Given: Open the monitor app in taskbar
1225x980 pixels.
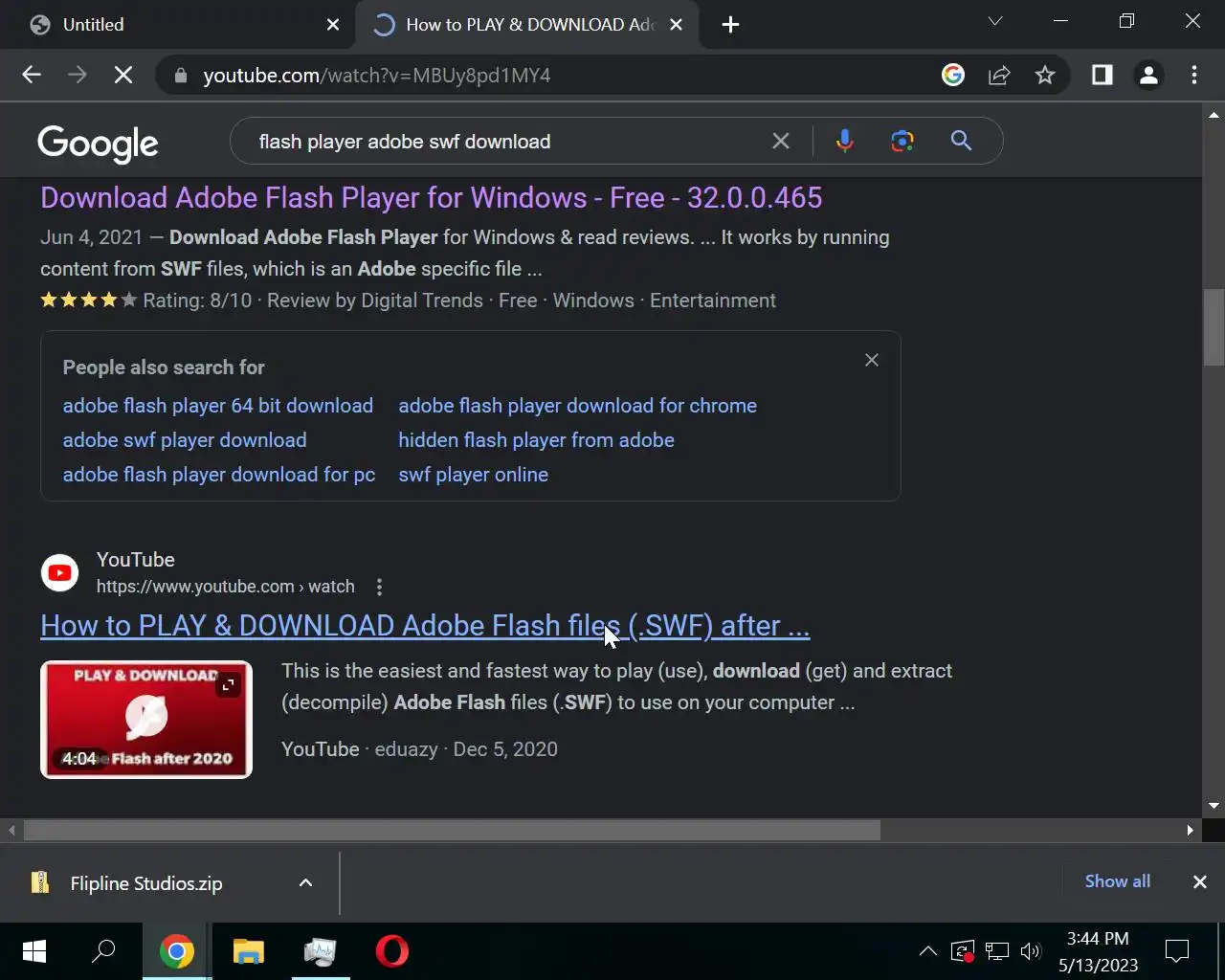Looking at the screenshot, I should point(321,951).
